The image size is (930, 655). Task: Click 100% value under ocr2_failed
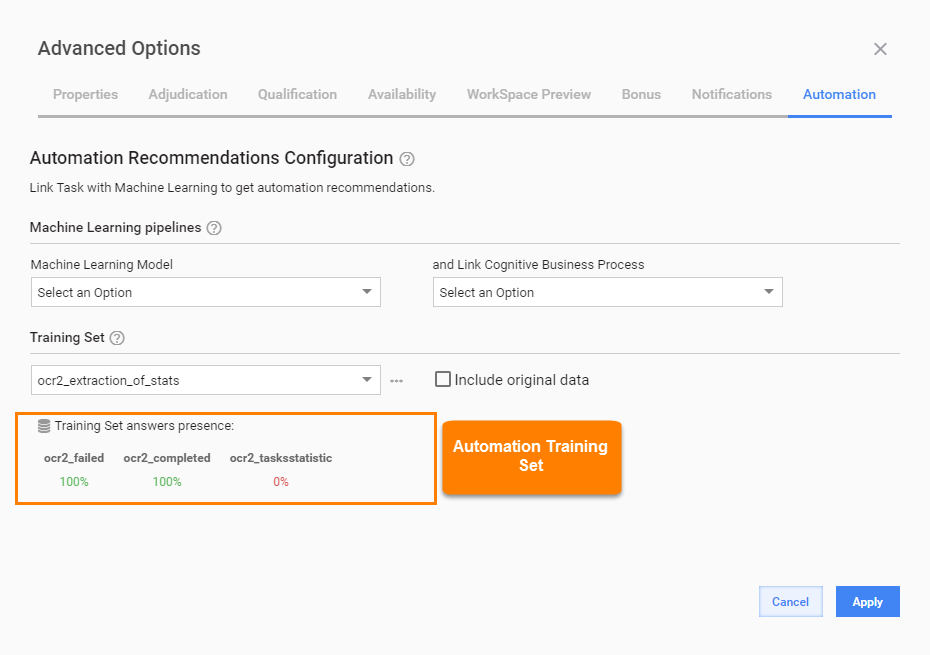tap(74, 482)
